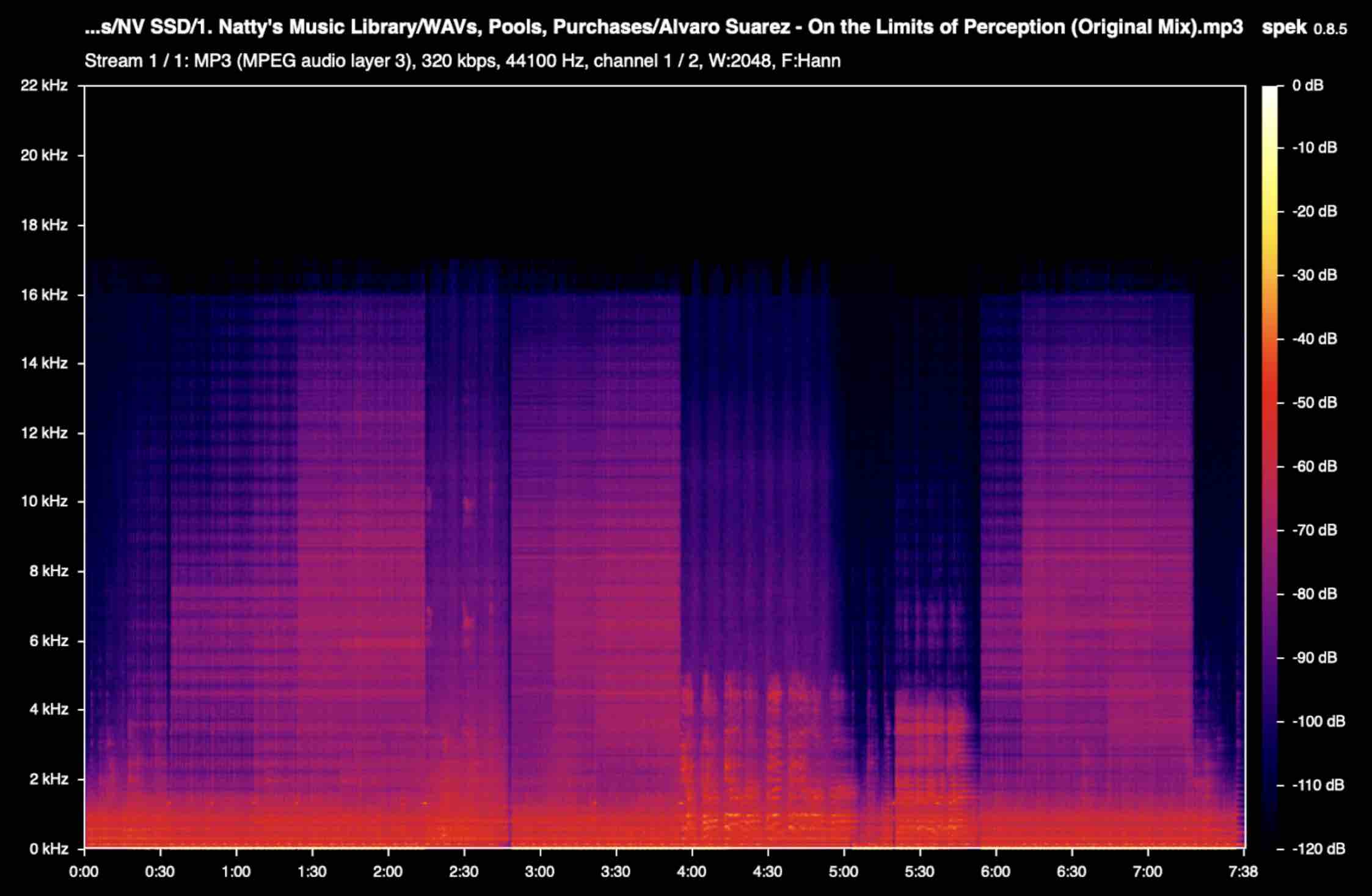Click the "2:00" time axis label
Screen dimensions: 1372x896
(388, 872)
